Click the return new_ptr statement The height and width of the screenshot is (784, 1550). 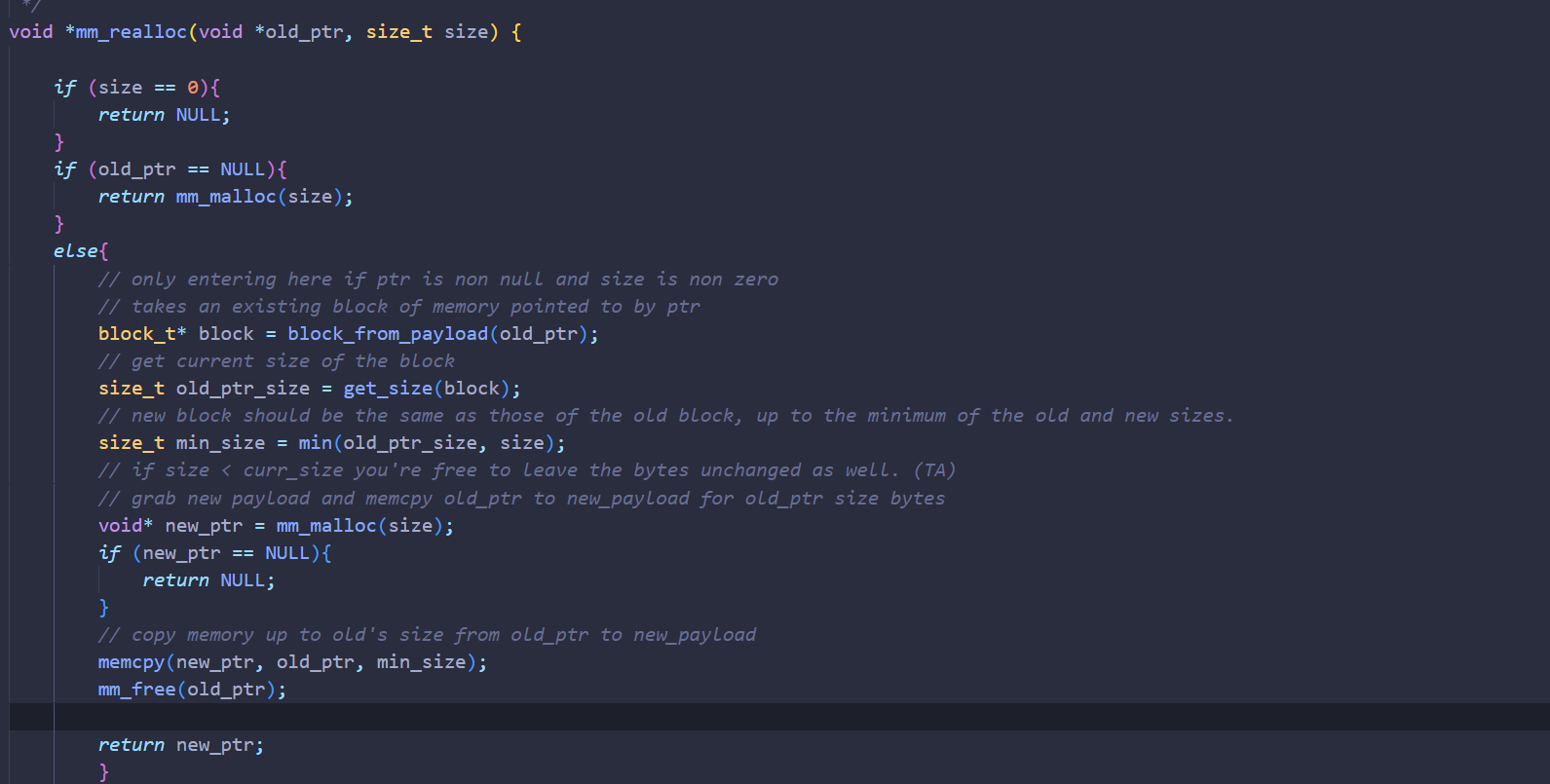click(x=180, y=745)
